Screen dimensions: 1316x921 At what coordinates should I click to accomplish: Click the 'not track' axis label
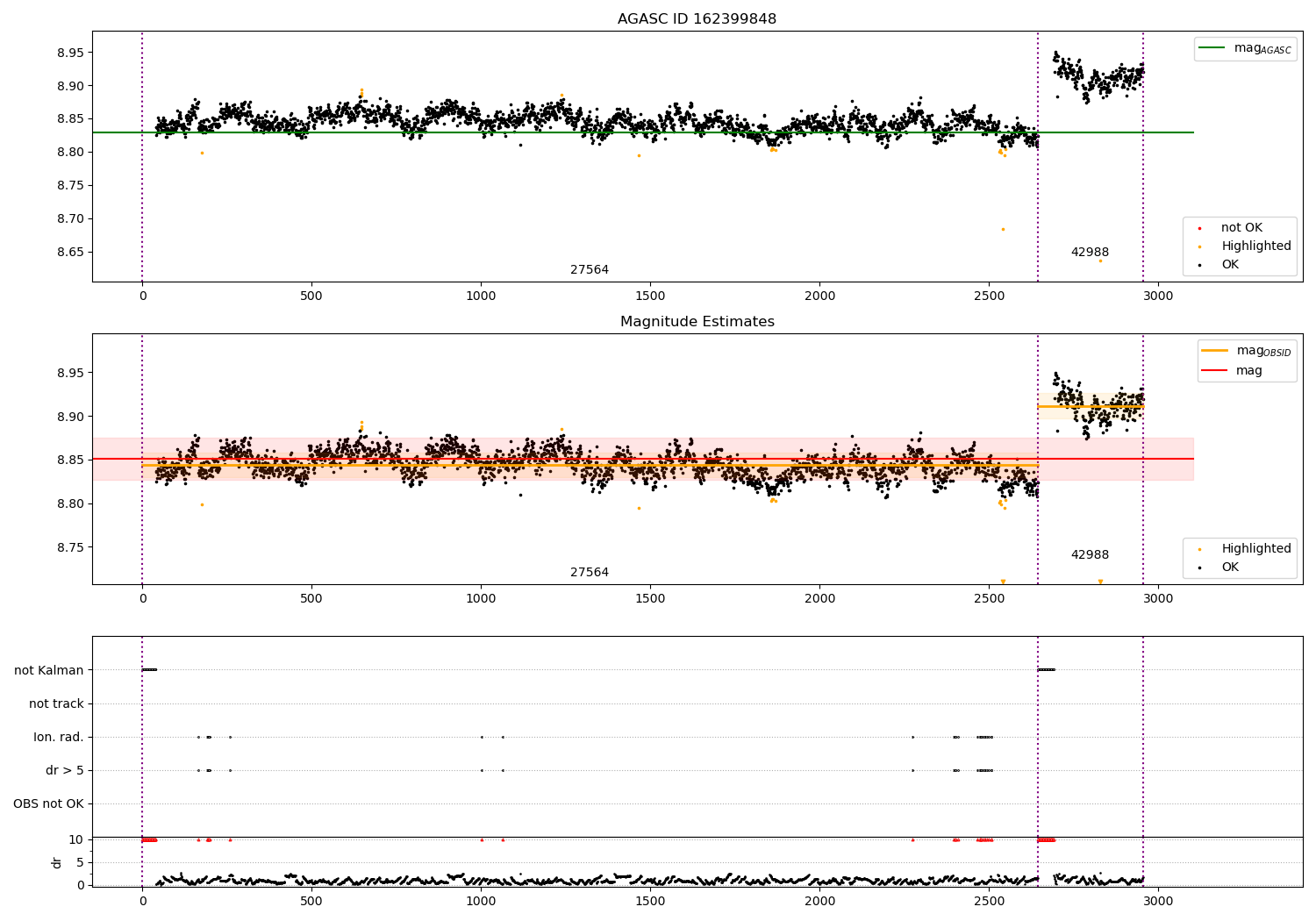tap(56, 704)
